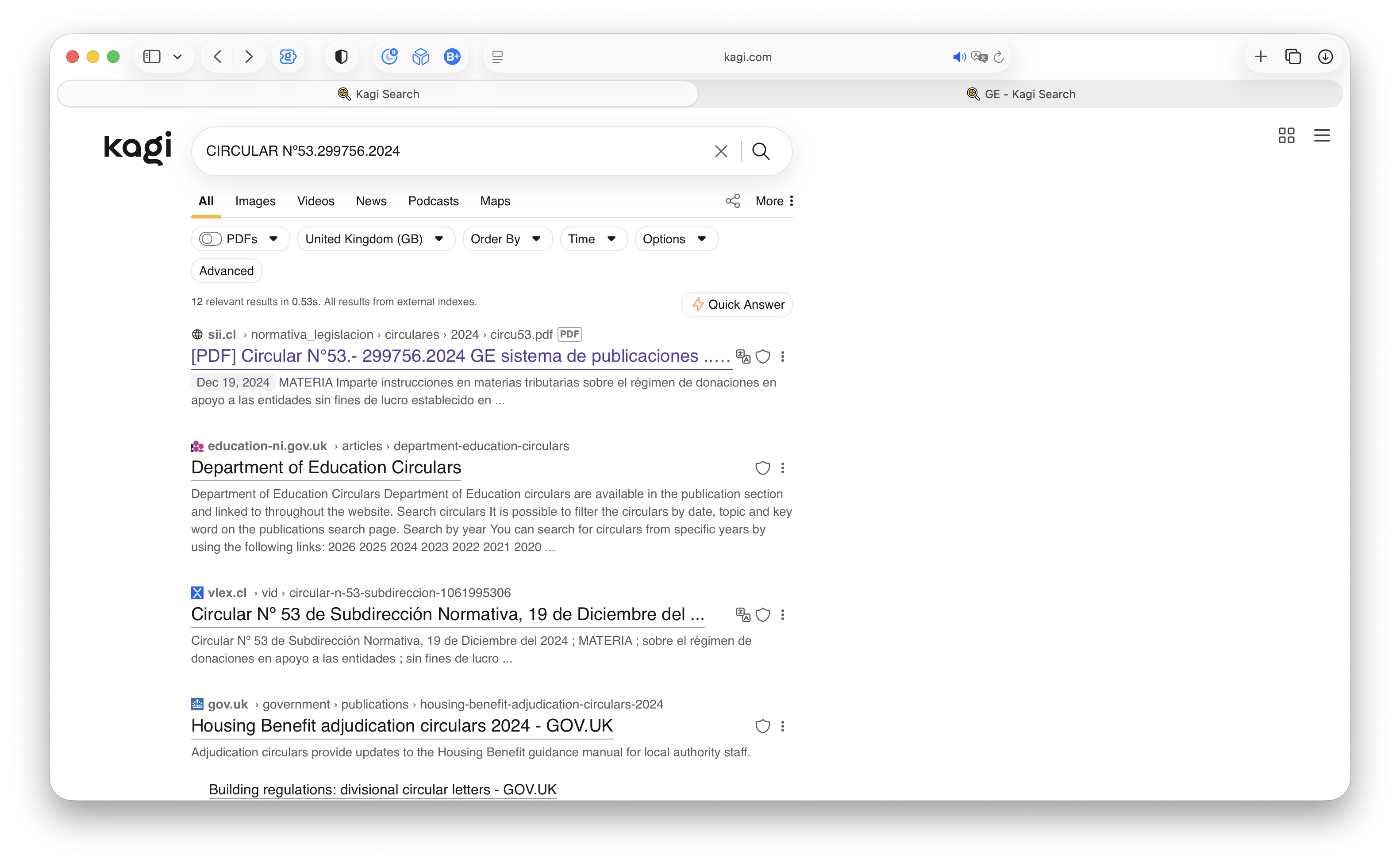
Task: Go back with the browser back arrow
Action: click(218, 57)
